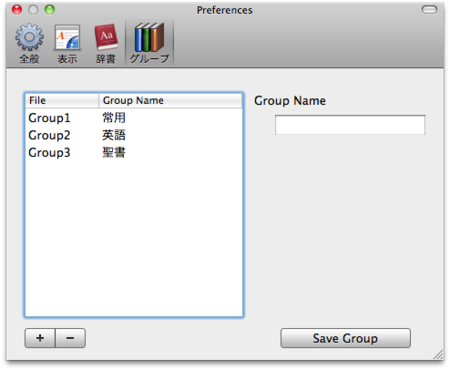Viewport: 450px width, 370px height.
Task: Sort by the File column header
Action: point(62,100)
